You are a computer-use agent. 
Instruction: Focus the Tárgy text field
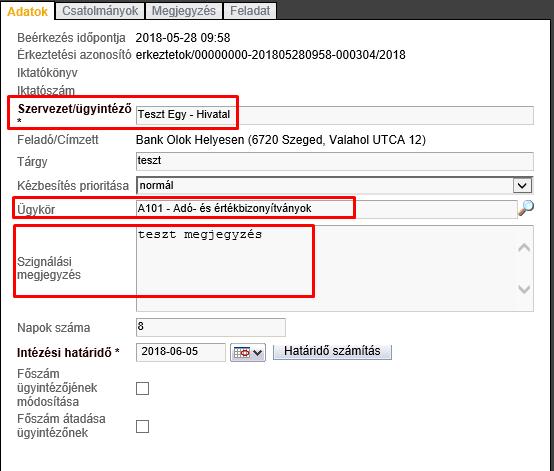[335, 161]
